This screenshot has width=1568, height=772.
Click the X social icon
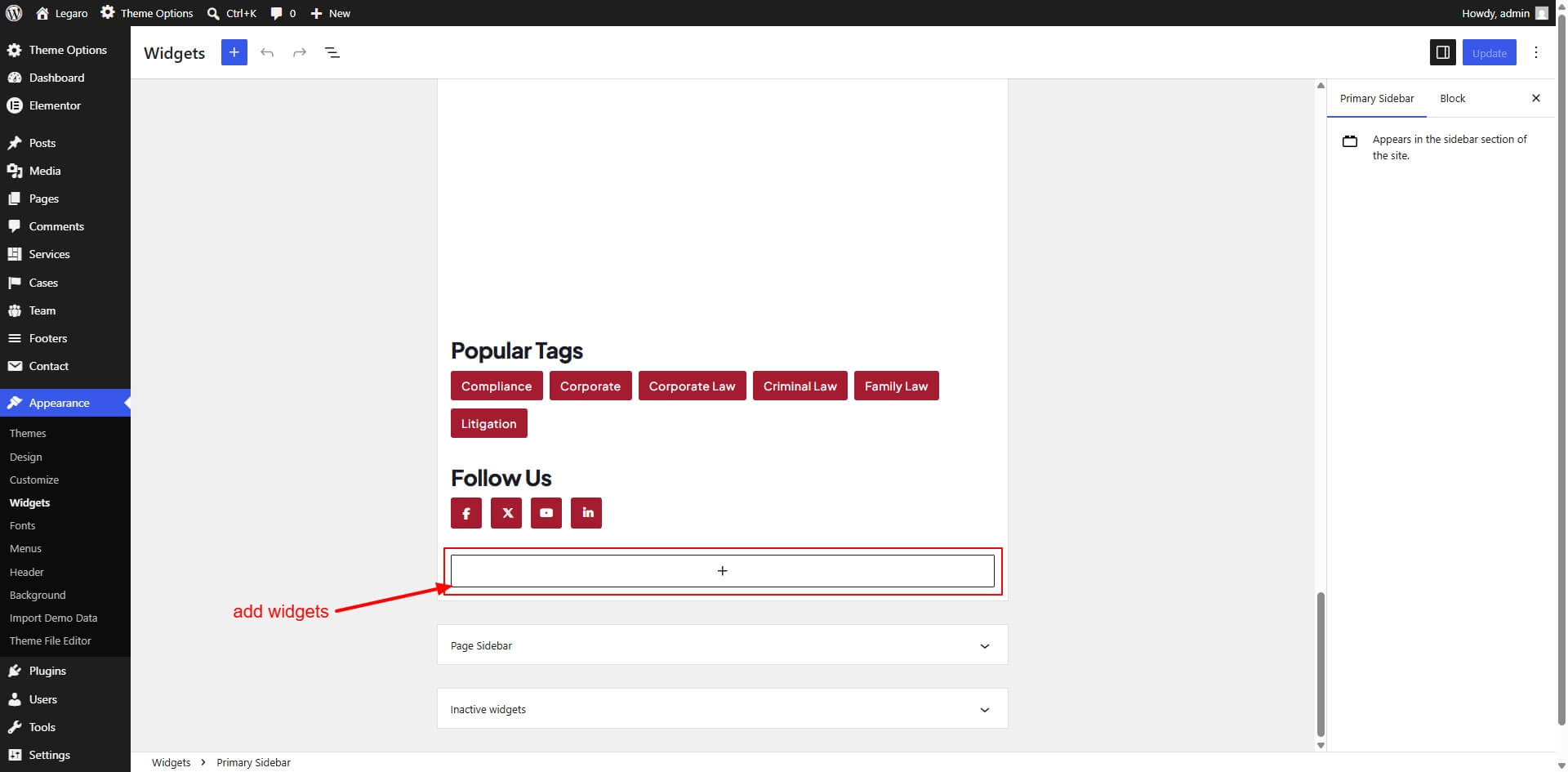[x=506, y=513]
